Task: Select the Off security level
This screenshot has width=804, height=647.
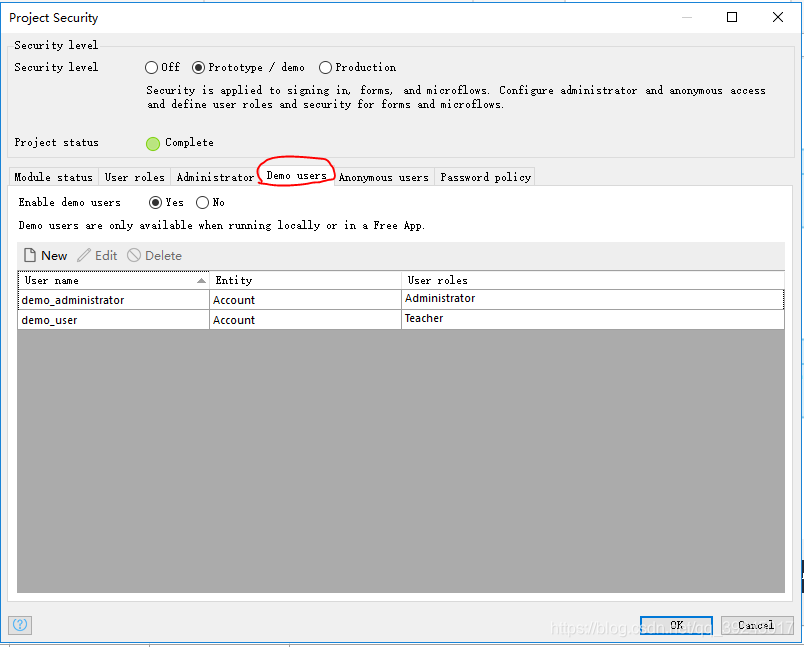Action: [151, 68]
